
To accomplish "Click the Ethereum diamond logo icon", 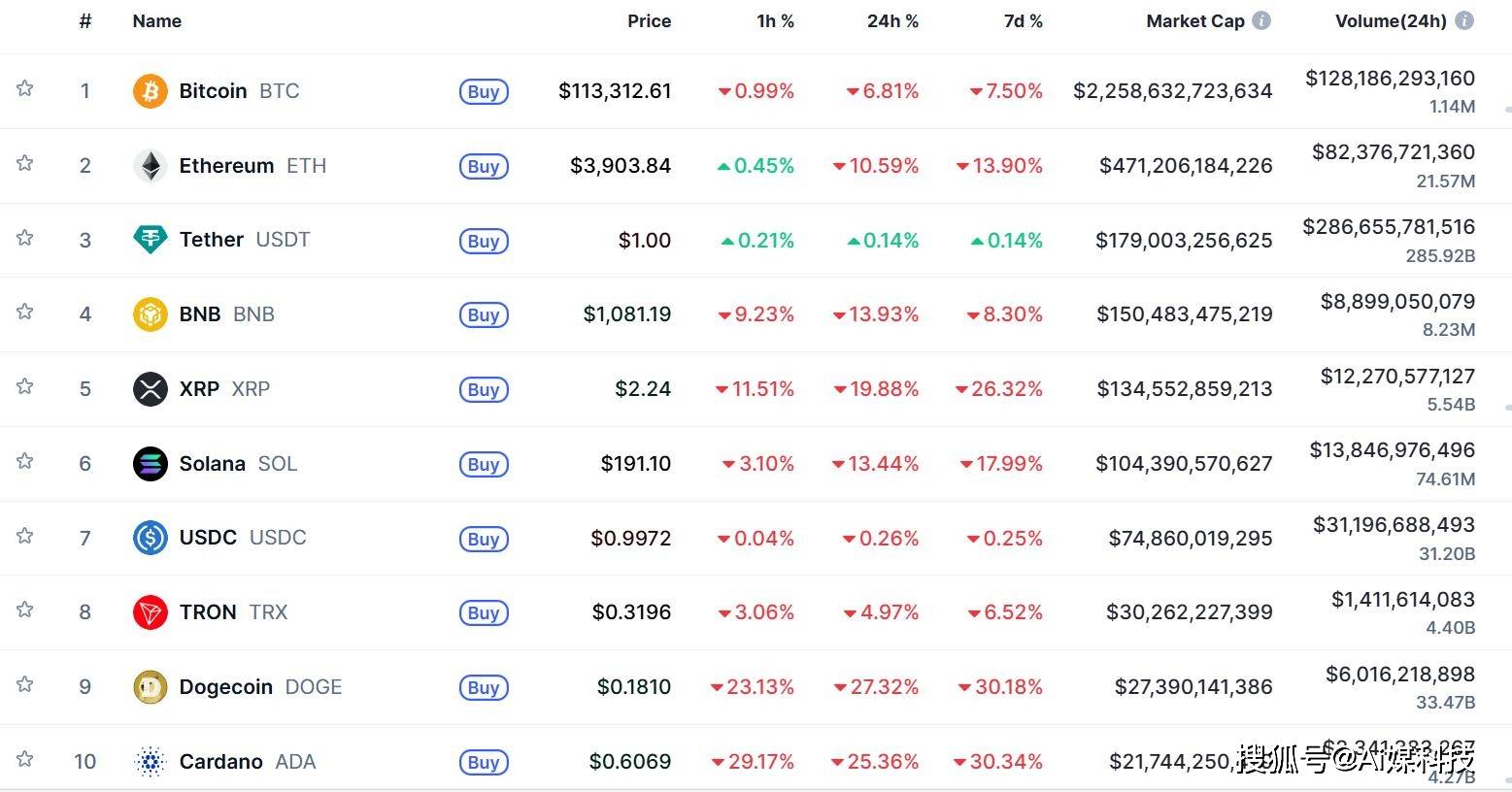I will point(150,166).
